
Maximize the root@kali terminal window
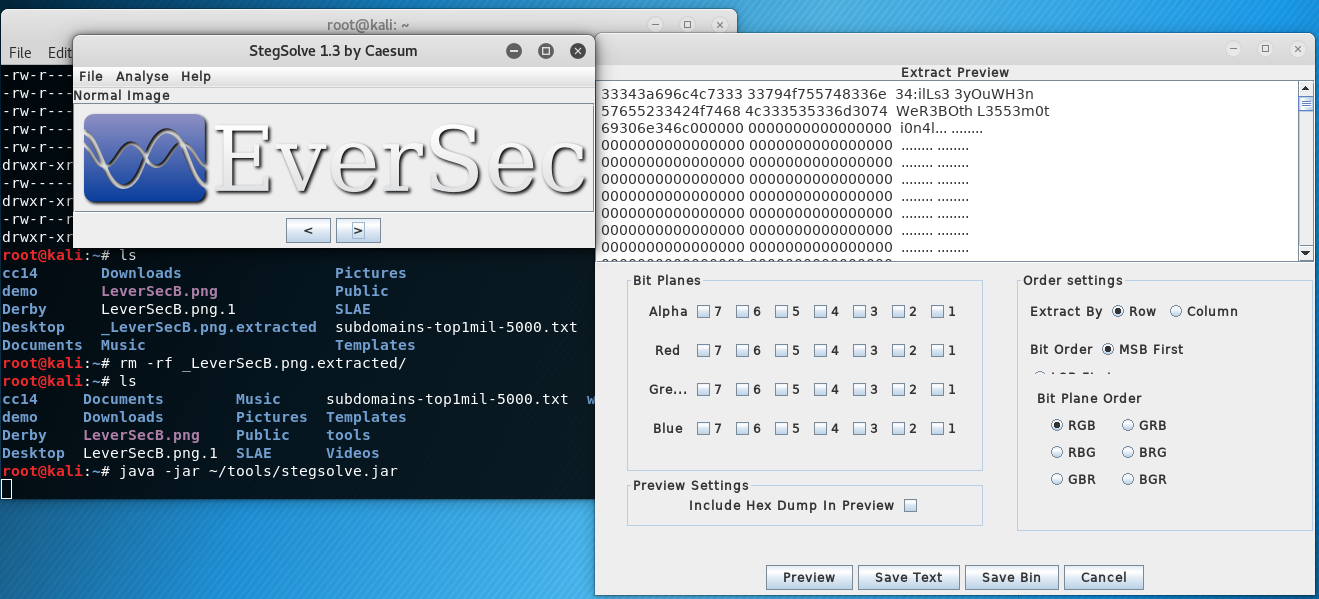tap(687, 24)
